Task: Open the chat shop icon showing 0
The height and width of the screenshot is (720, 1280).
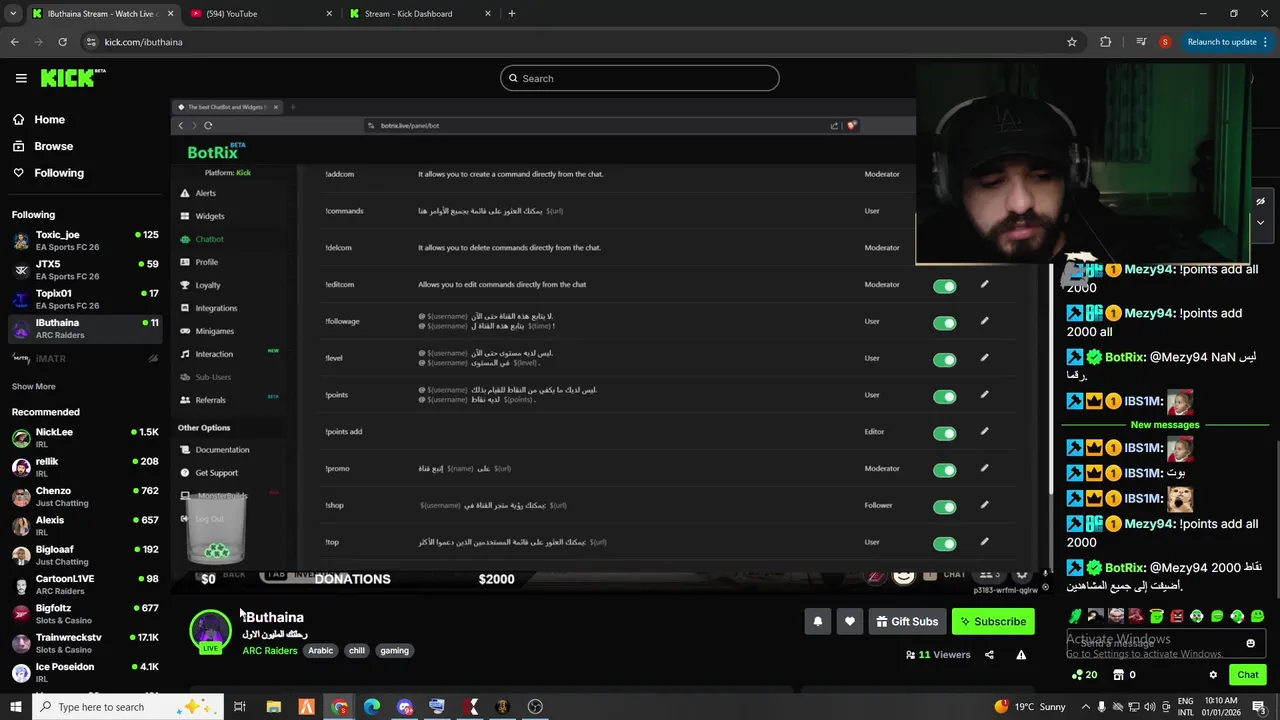Action: click(1124, 675)
